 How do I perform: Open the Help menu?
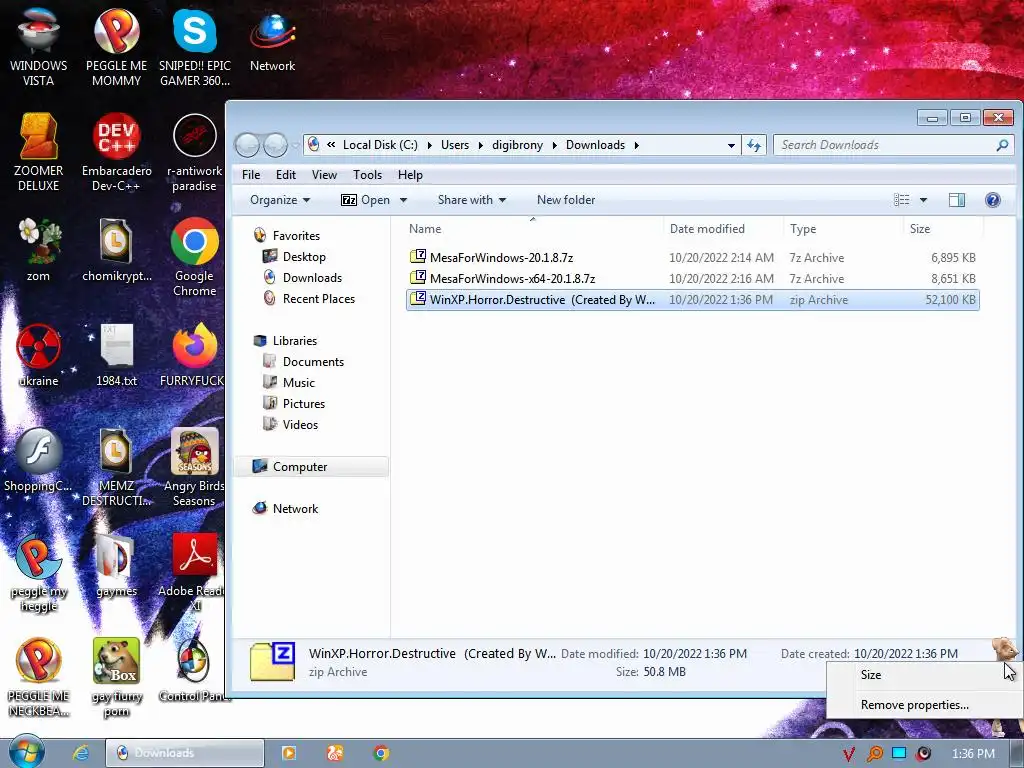pyautogui.click(x=410, y=174)
